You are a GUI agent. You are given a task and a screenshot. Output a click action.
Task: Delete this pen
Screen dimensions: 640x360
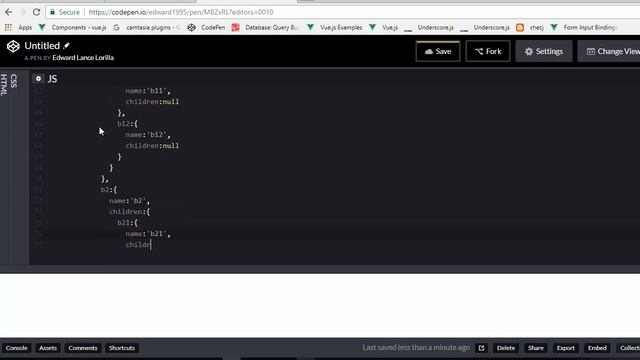(x=506, y=348)
